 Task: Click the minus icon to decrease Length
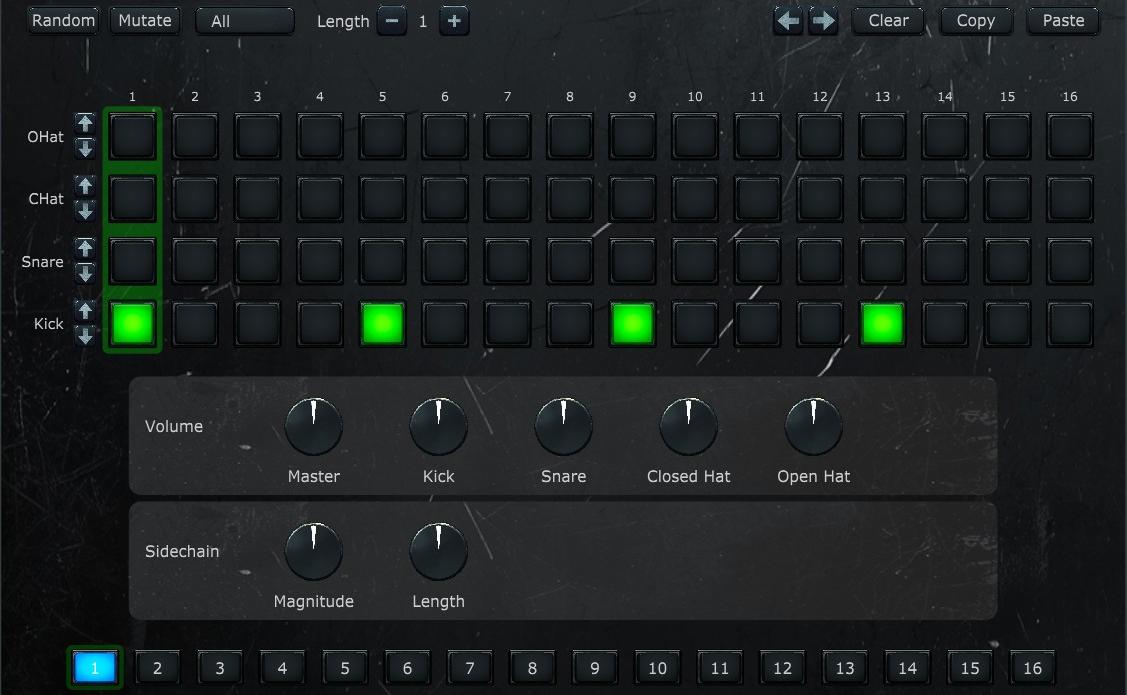(392, 20)
